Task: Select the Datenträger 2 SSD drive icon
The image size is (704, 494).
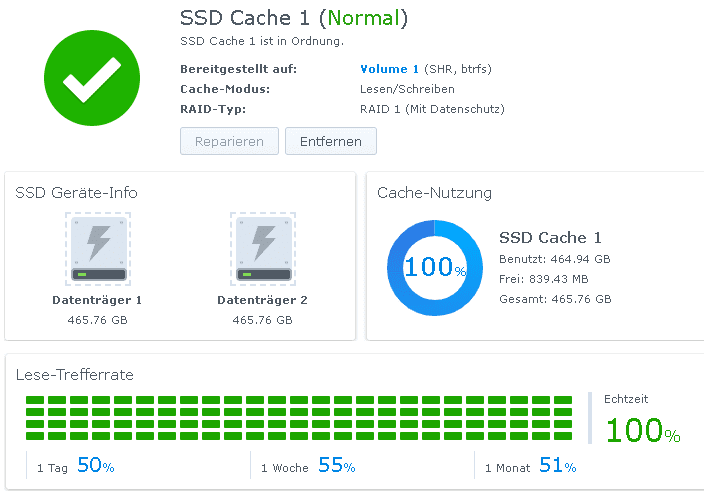Action: [x=262, y=249]
